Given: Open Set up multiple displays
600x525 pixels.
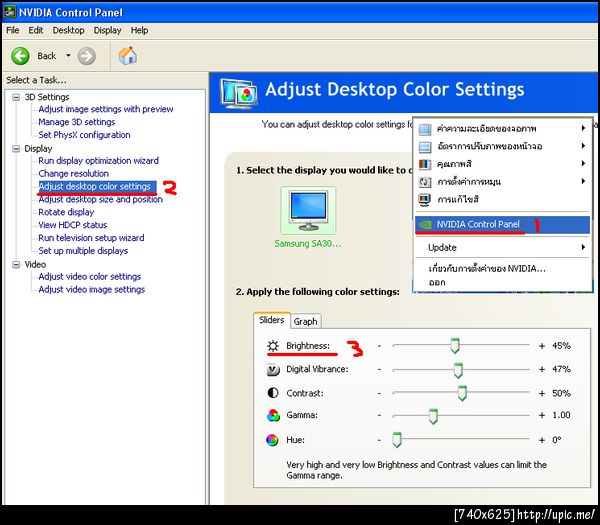Looking at the screenshot, I should coord(83,251).
